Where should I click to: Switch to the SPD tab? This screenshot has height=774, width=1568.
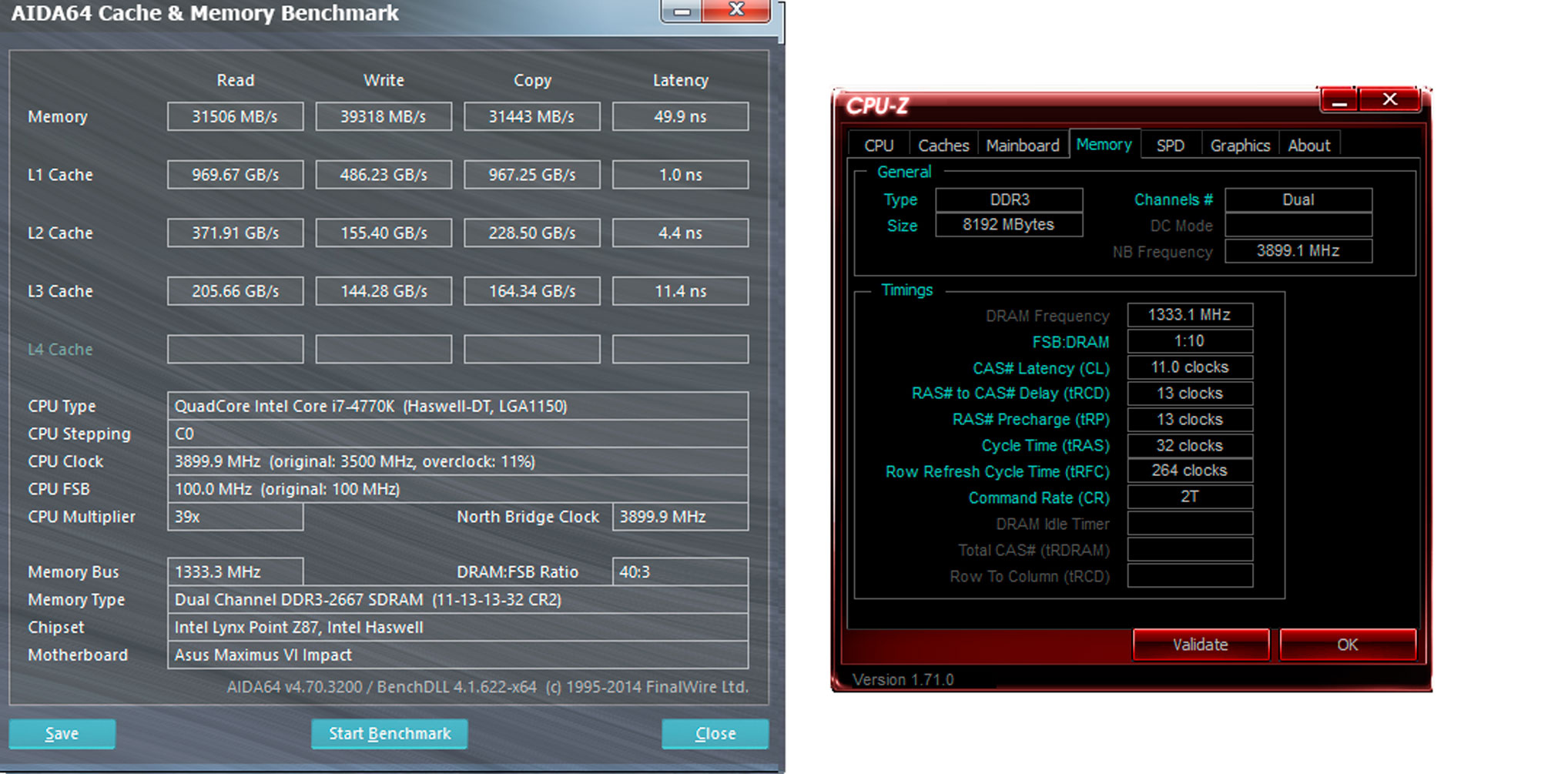(x=1170, y=146)
